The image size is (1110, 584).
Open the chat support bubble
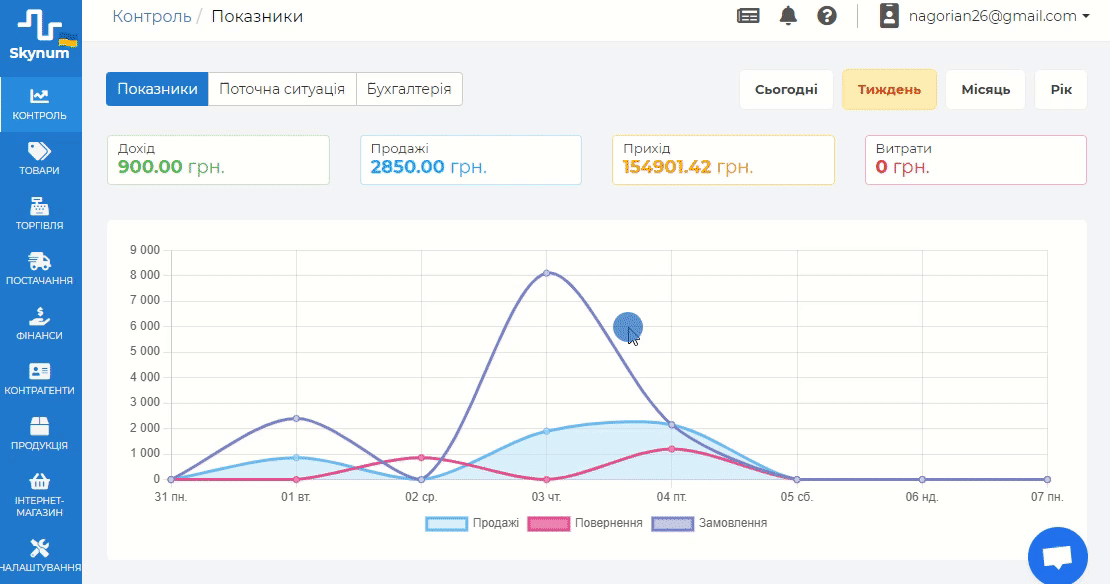point(1057,556)
